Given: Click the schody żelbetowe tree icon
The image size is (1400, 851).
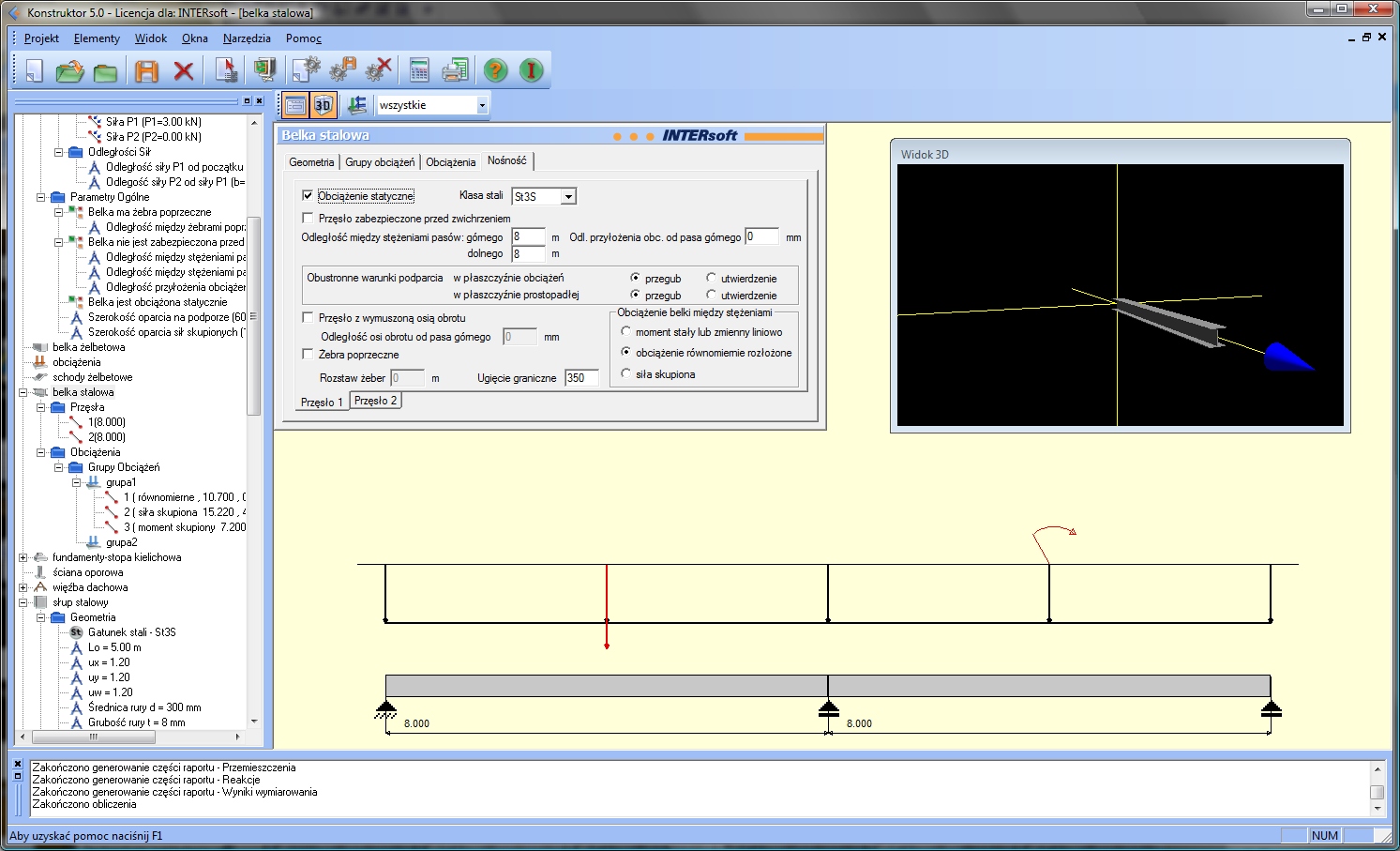Looking at the screenshot, I should [x=39, y=377].
